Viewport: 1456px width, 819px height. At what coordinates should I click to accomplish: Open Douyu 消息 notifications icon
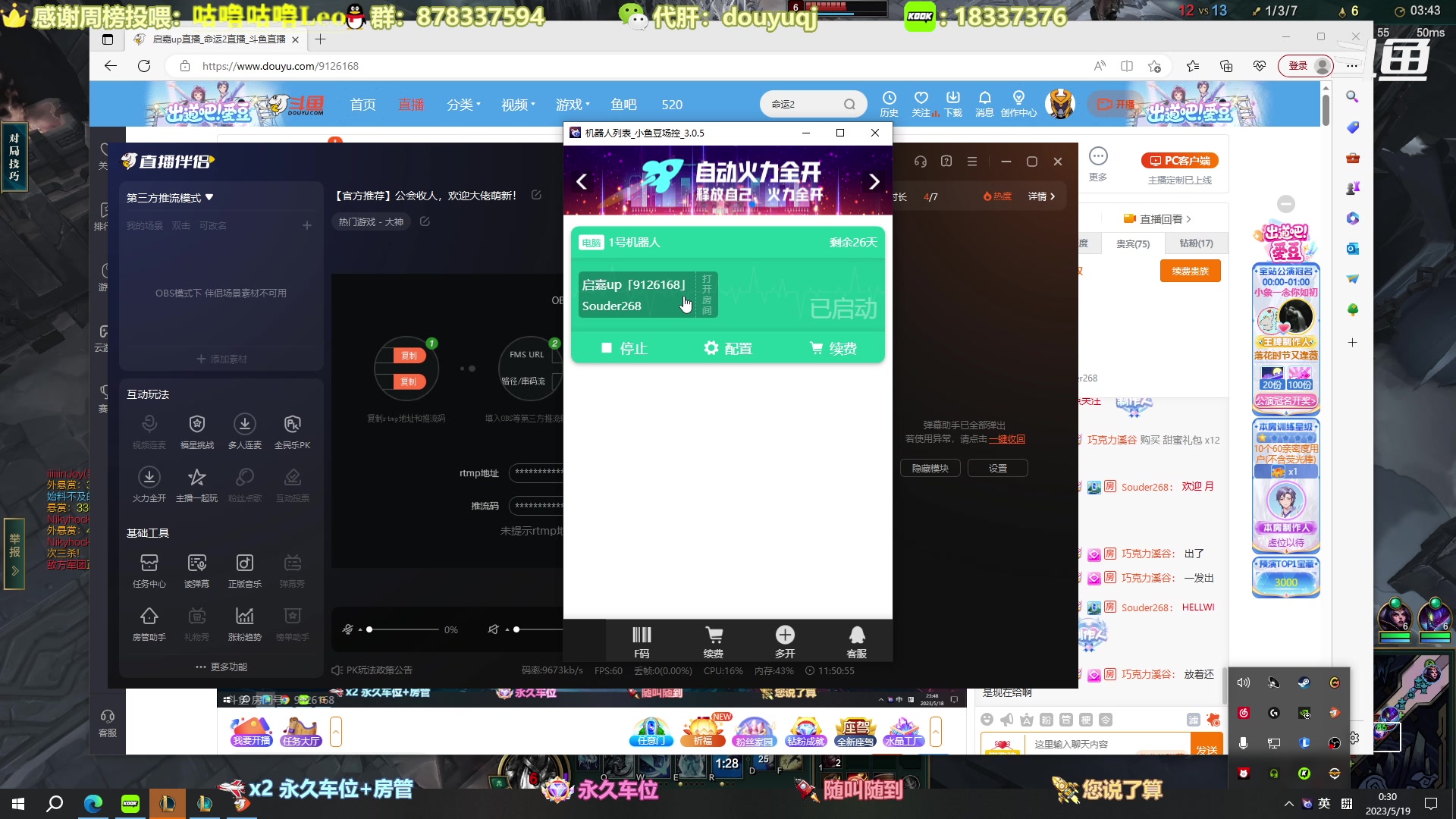[x=984, y=104]
